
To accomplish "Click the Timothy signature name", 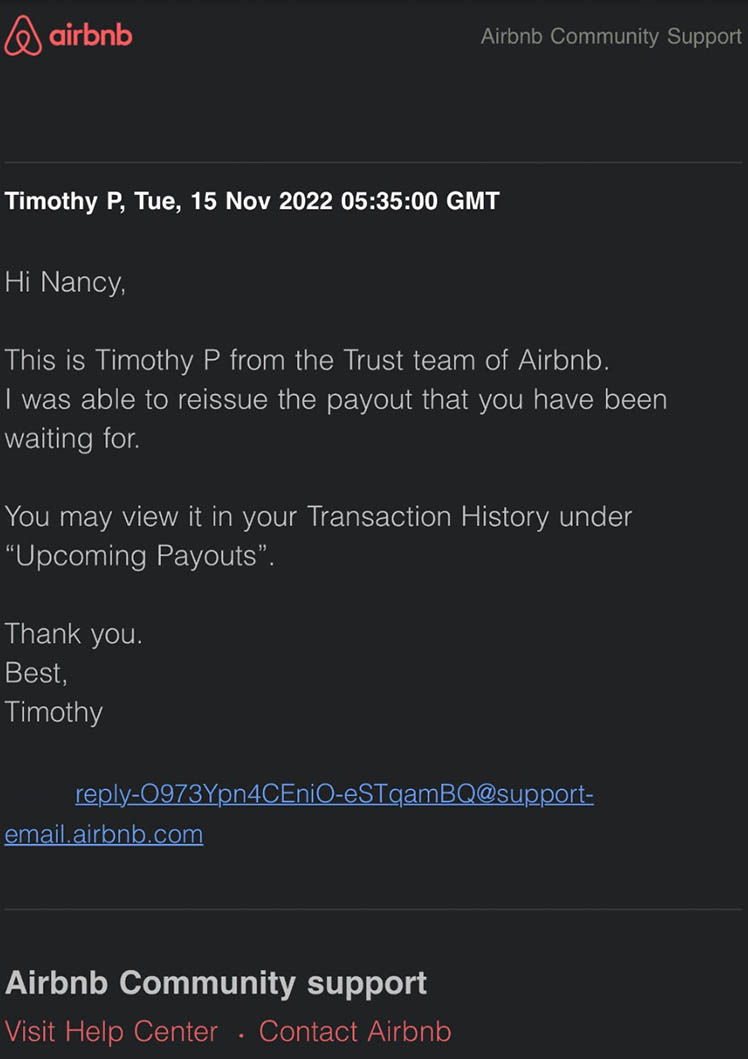I will tap(54, 713).
